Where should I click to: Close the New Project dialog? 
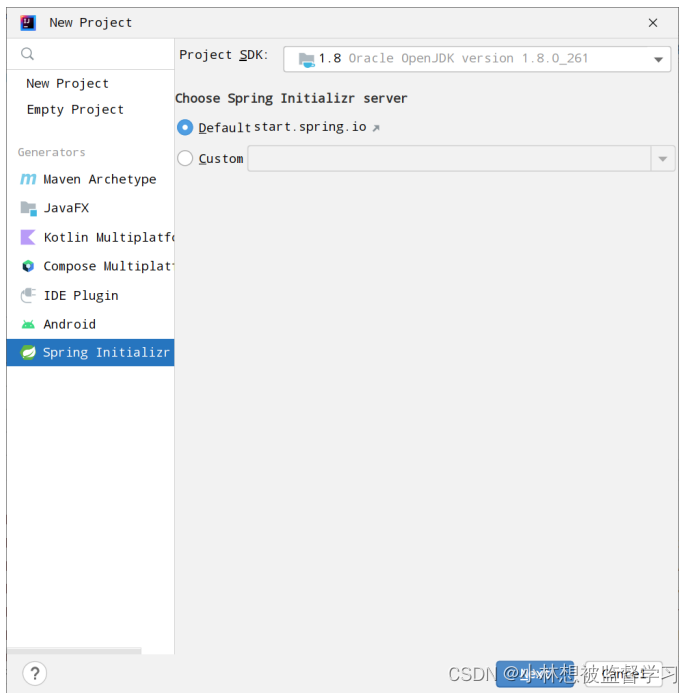click(653, 23)
